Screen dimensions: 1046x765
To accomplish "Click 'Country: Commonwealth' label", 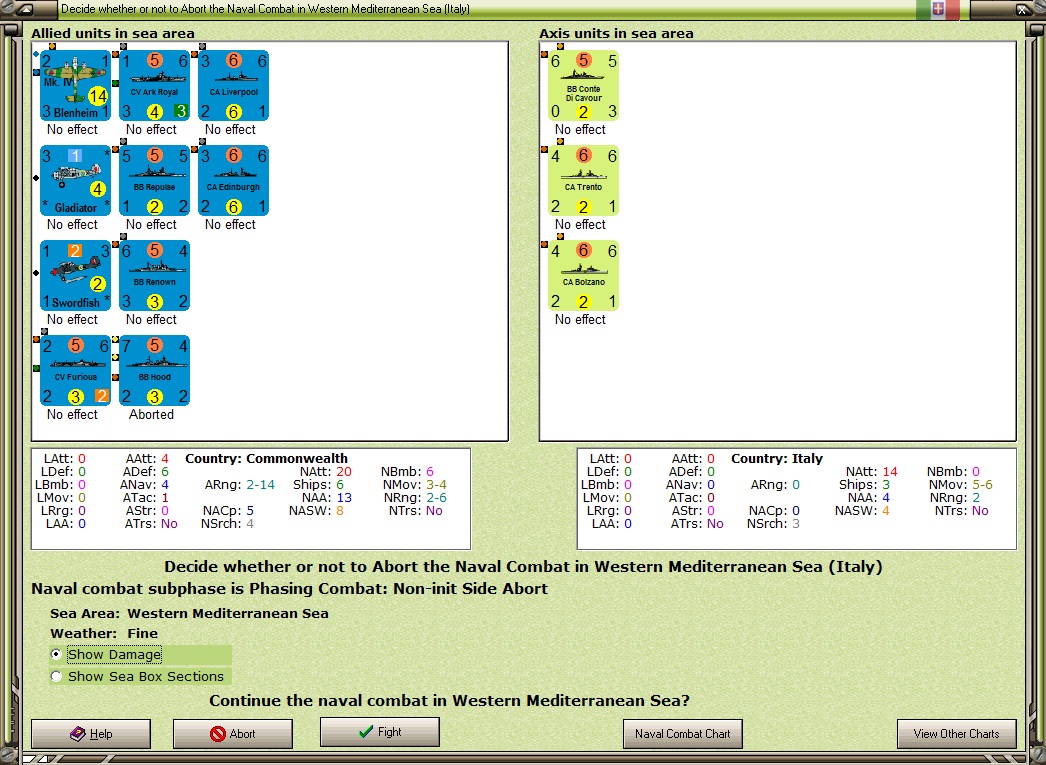I will pyautogui.click(x=266, y=458).
